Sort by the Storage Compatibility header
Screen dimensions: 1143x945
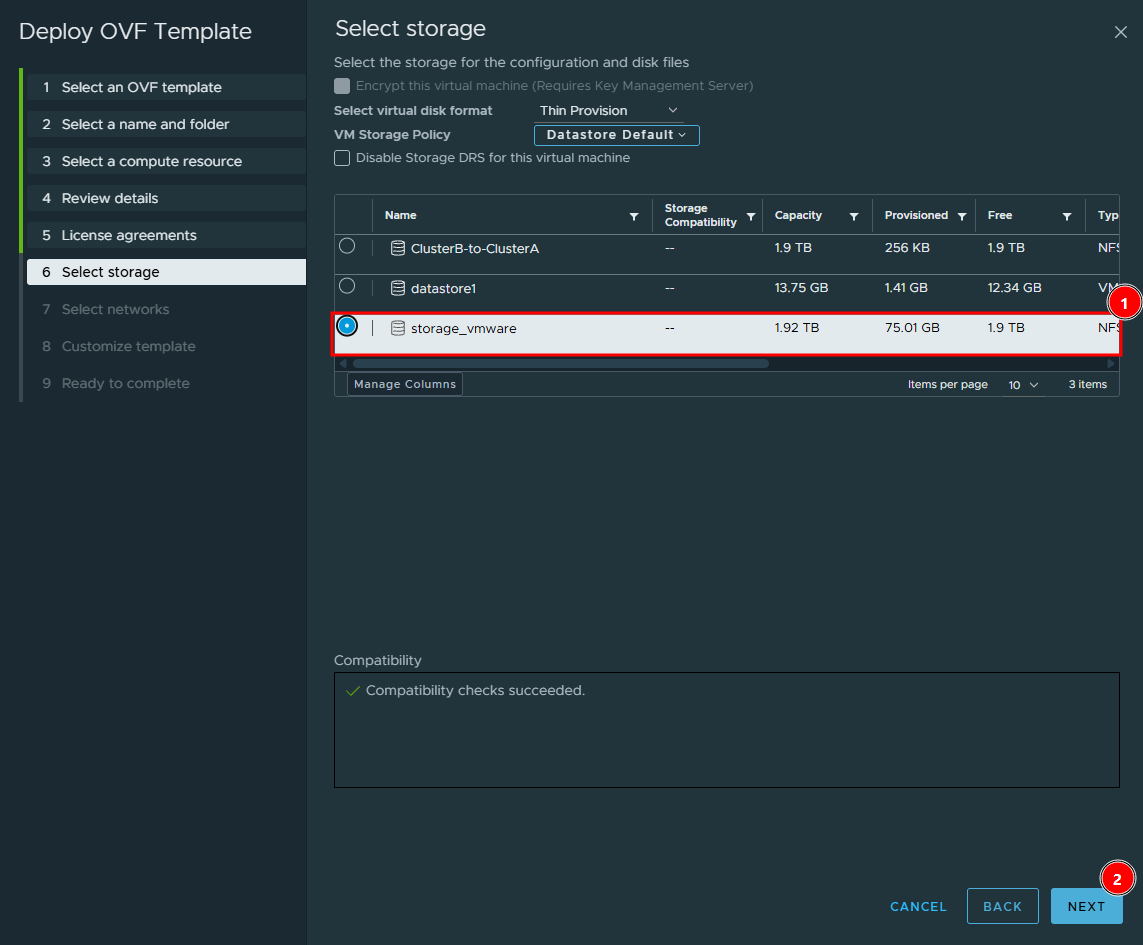(701, 215)
